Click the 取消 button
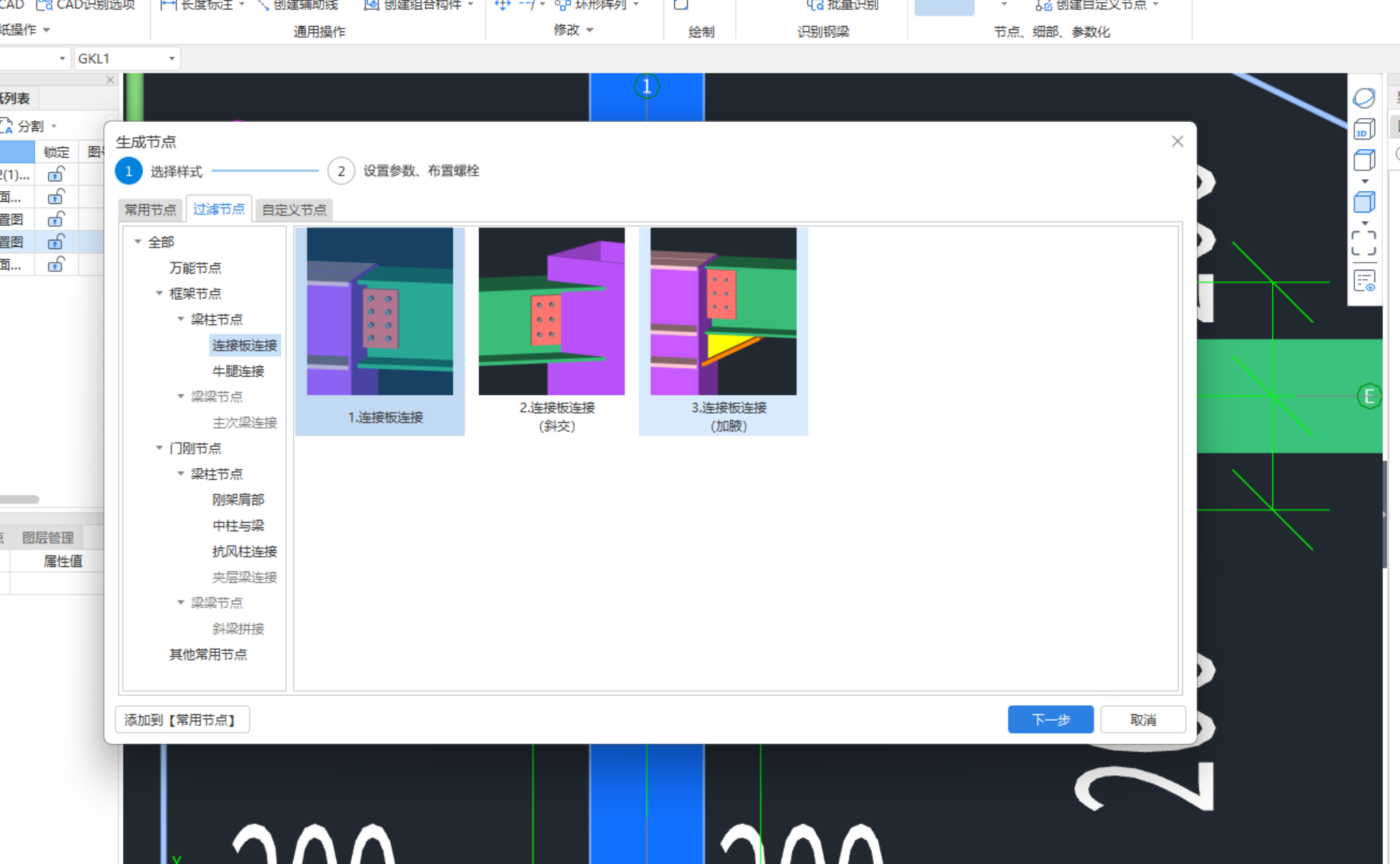This screenshot has height=864, width=1400. pyautogui.click(x=1143, y=719)
